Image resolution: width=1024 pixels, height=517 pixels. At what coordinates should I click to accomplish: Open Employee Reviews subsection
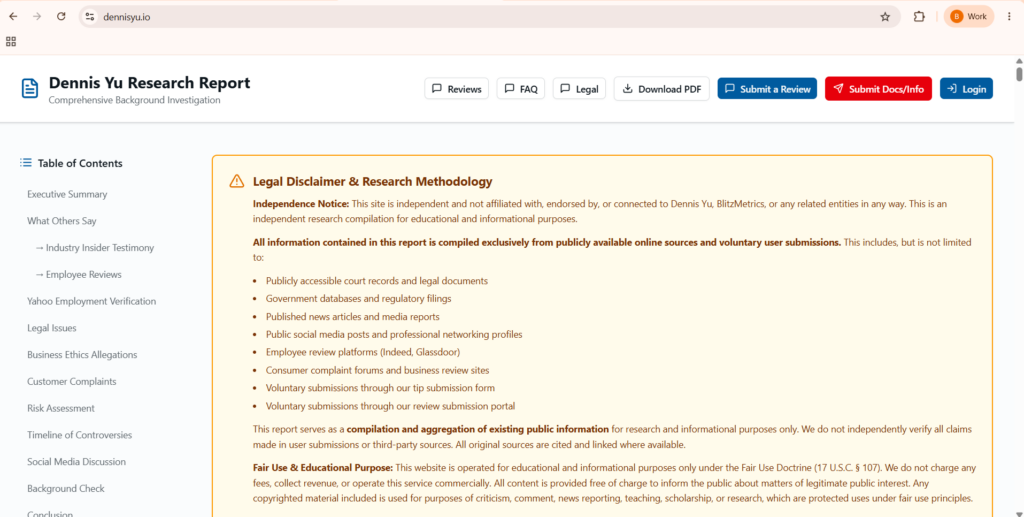(78, 275)
